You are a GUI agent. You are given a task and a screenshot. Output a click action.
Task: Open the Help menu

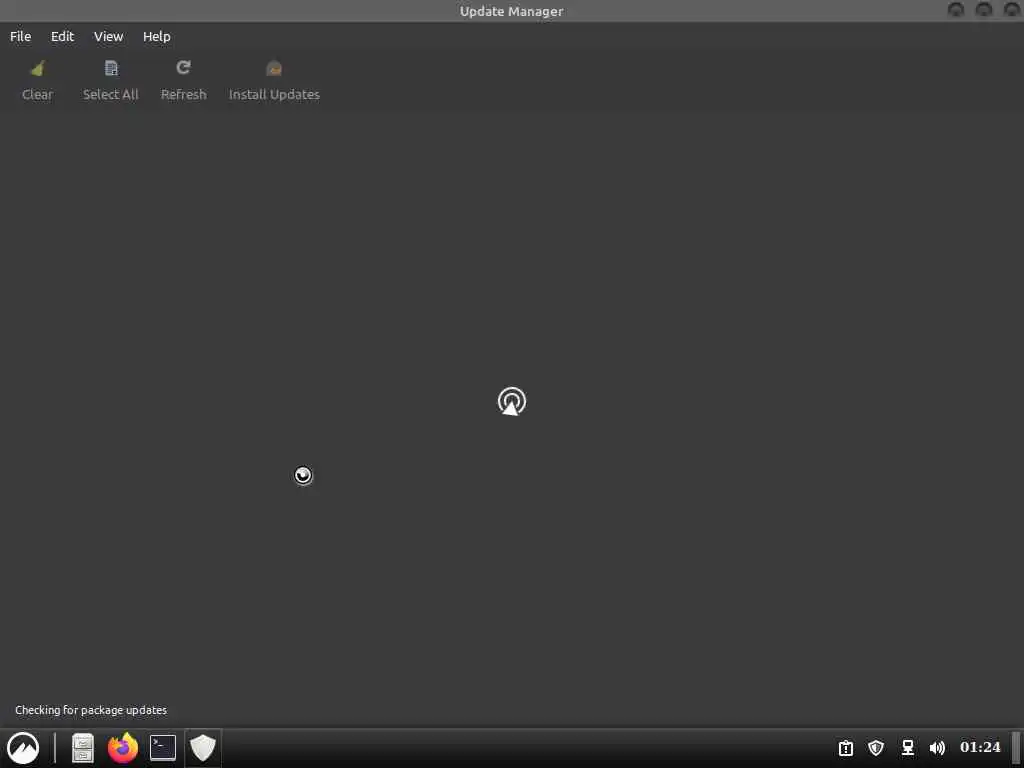pyautogui.click(x=157, y=37)
